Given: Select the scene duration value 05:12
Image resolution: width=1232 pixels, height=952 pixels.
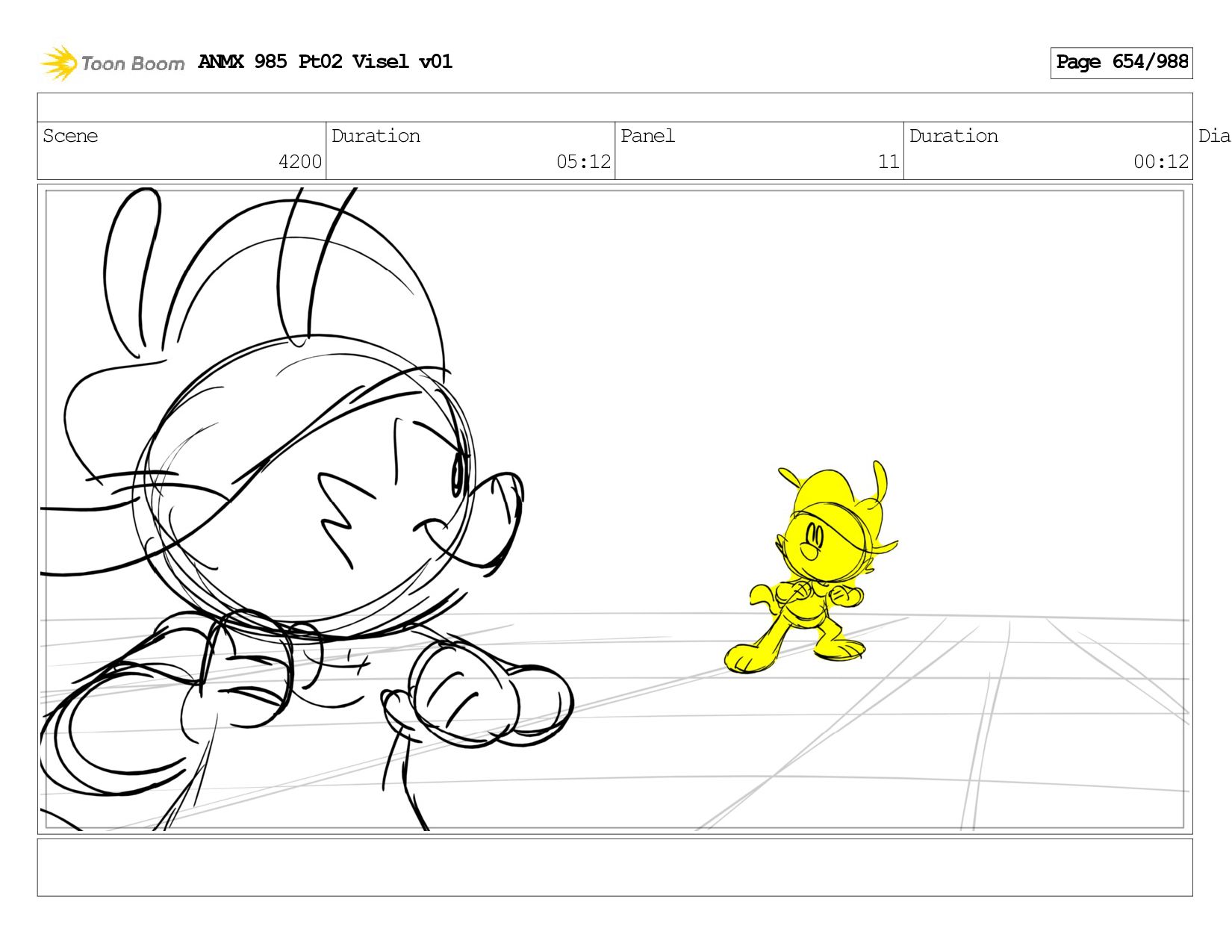Looking at the screenshot, I should 583,161.
